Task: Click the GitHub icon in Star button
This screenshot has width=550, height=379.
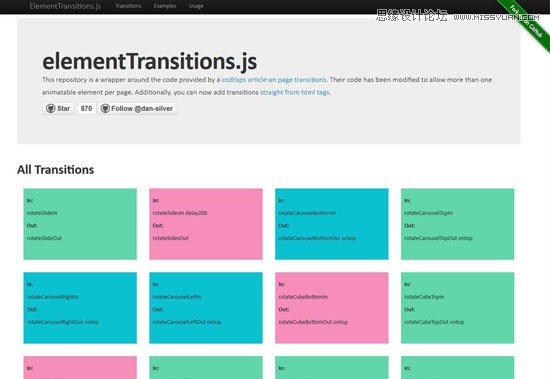Action: 51,108
